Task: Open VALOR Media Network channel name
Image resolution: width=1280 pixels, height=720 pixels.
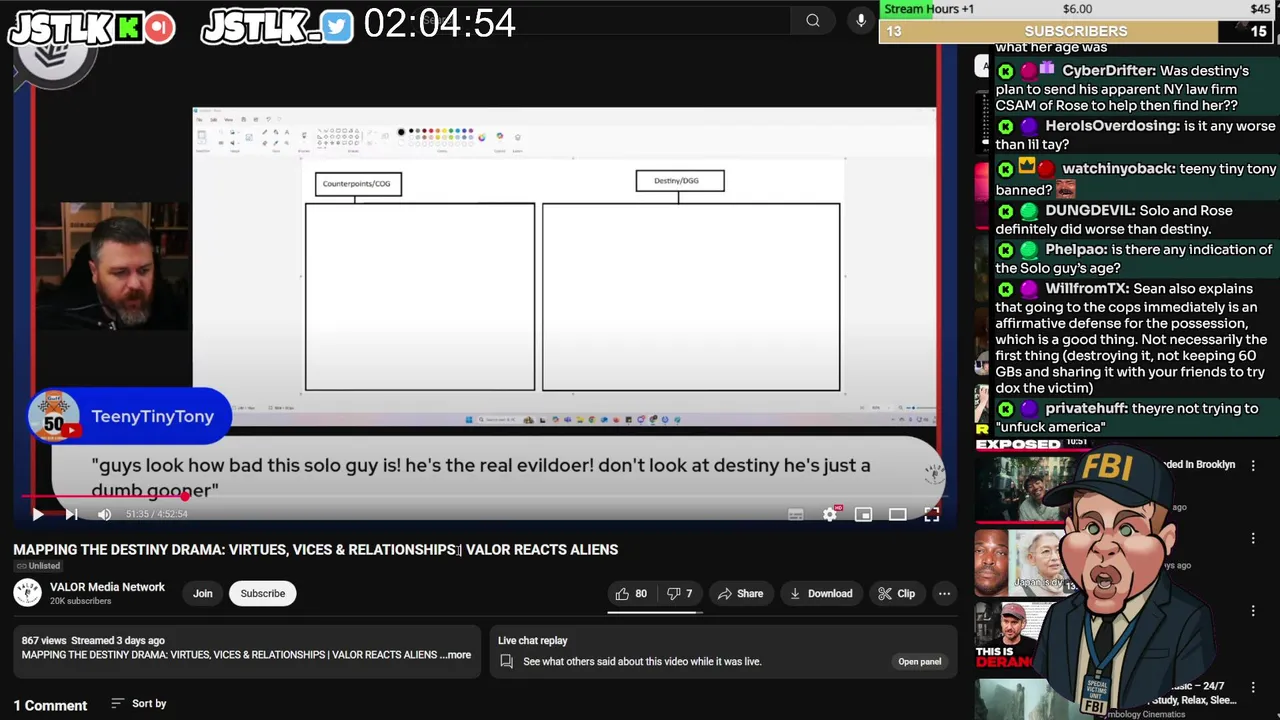Action: coord(107,587)
